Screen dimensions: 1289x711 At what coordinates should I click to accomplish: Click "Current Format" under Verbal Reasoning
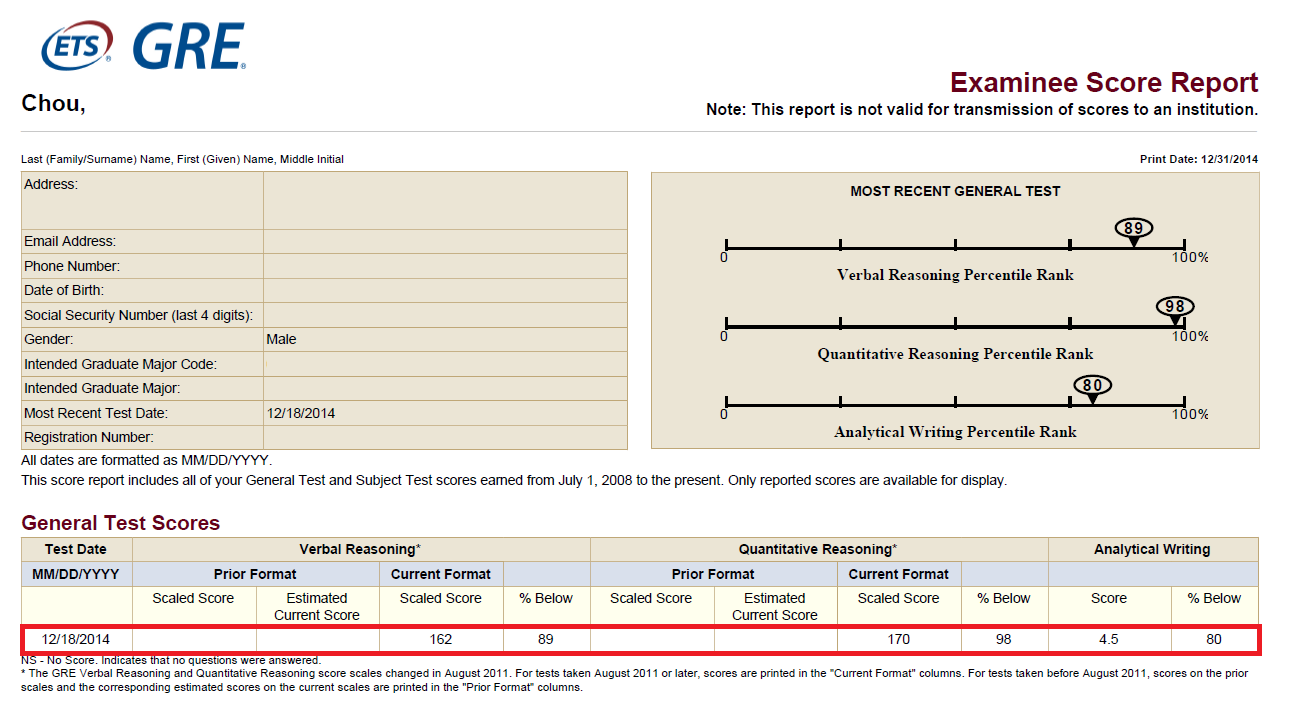441,574
